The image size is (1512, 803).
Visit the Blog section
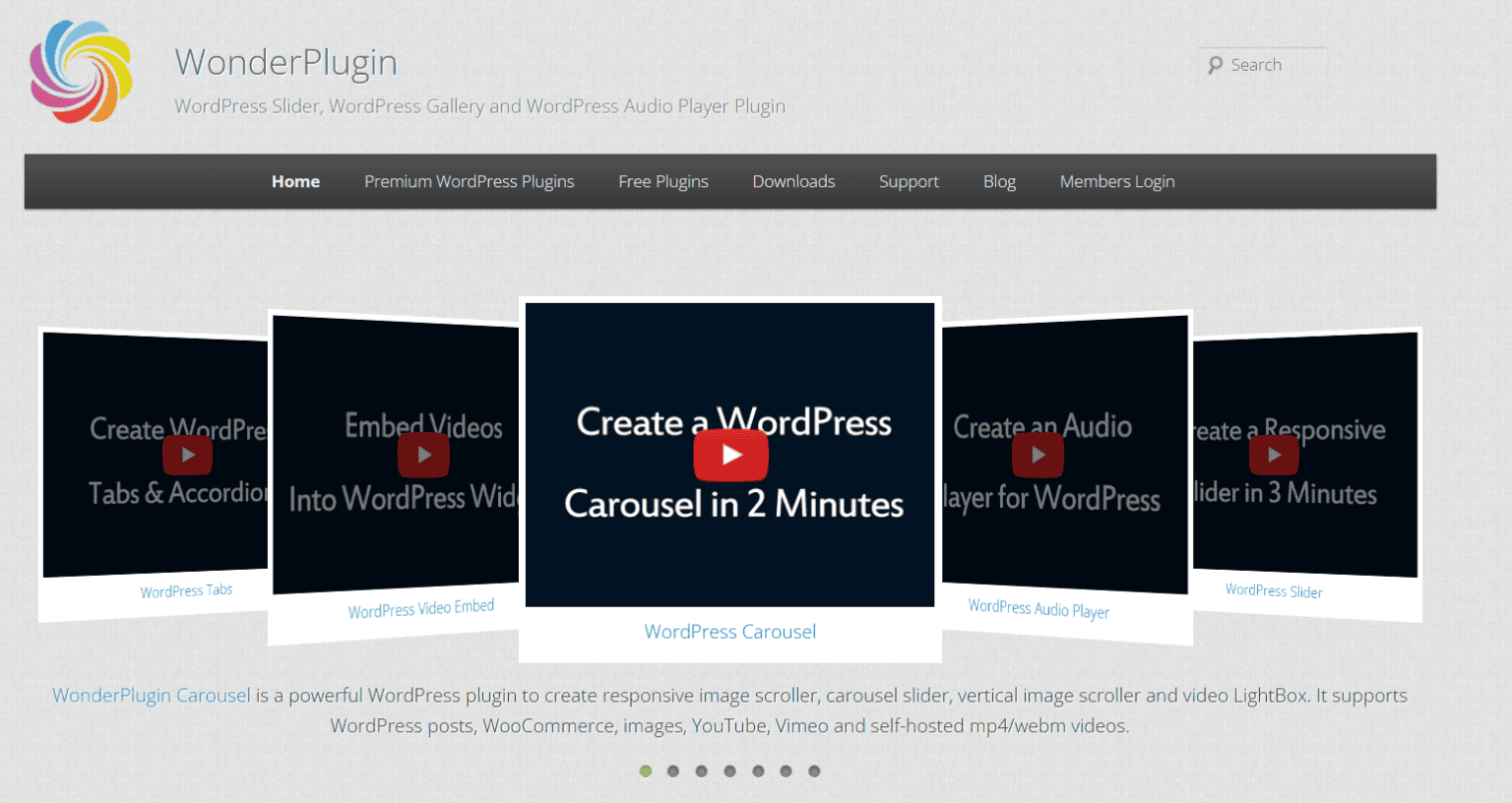[x=999, y=181]
